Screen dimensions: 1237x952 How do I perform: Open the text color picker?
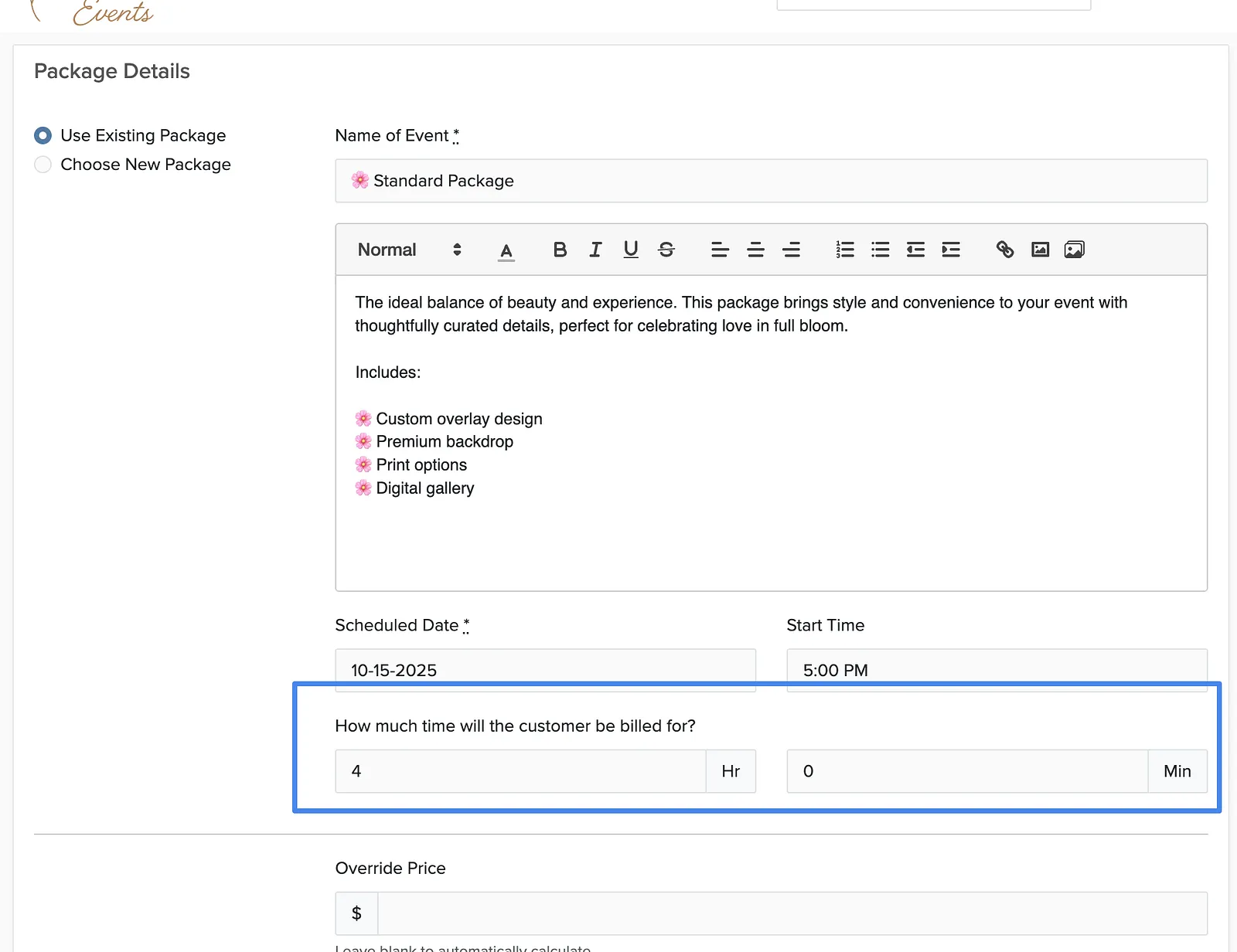pyautogui.click(x=506, y=250)
